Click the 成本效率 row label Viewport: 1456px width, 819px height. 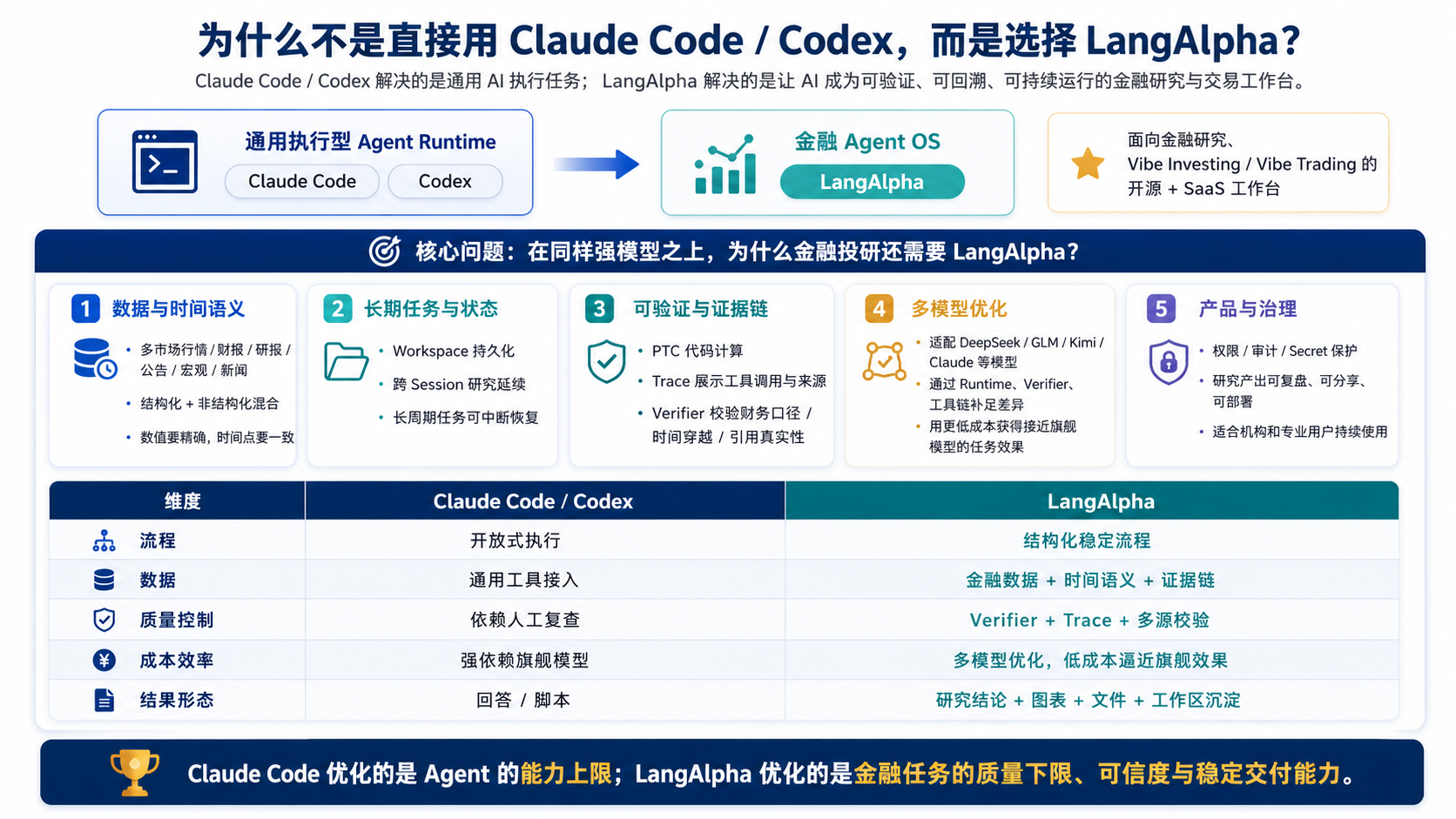(177, 661)
